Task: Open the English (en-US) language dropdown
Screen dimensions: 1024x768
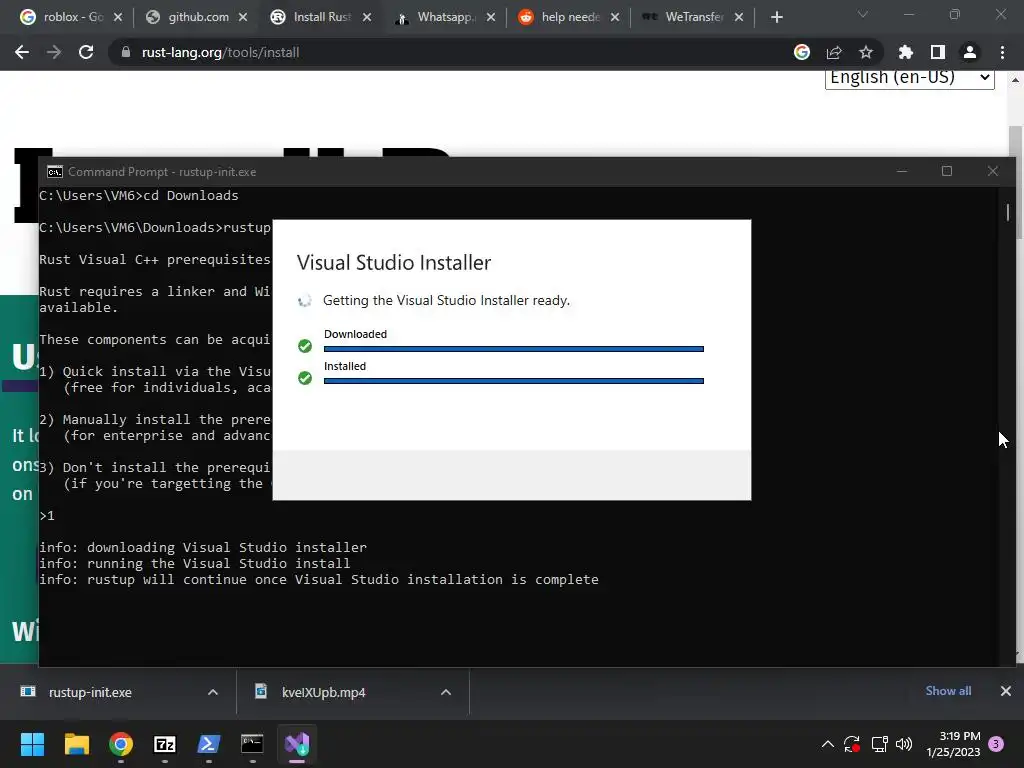Action: [910, 77]
